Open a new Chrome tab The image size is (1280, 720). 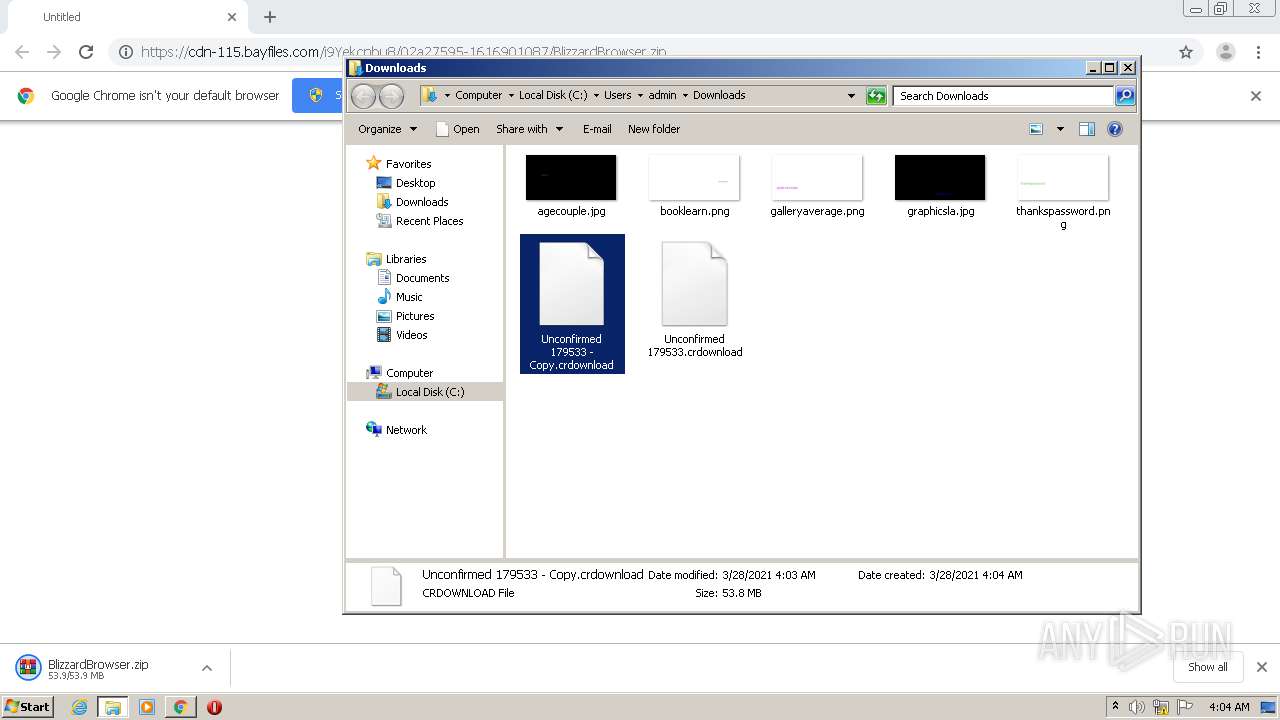[x=270, y=17]
